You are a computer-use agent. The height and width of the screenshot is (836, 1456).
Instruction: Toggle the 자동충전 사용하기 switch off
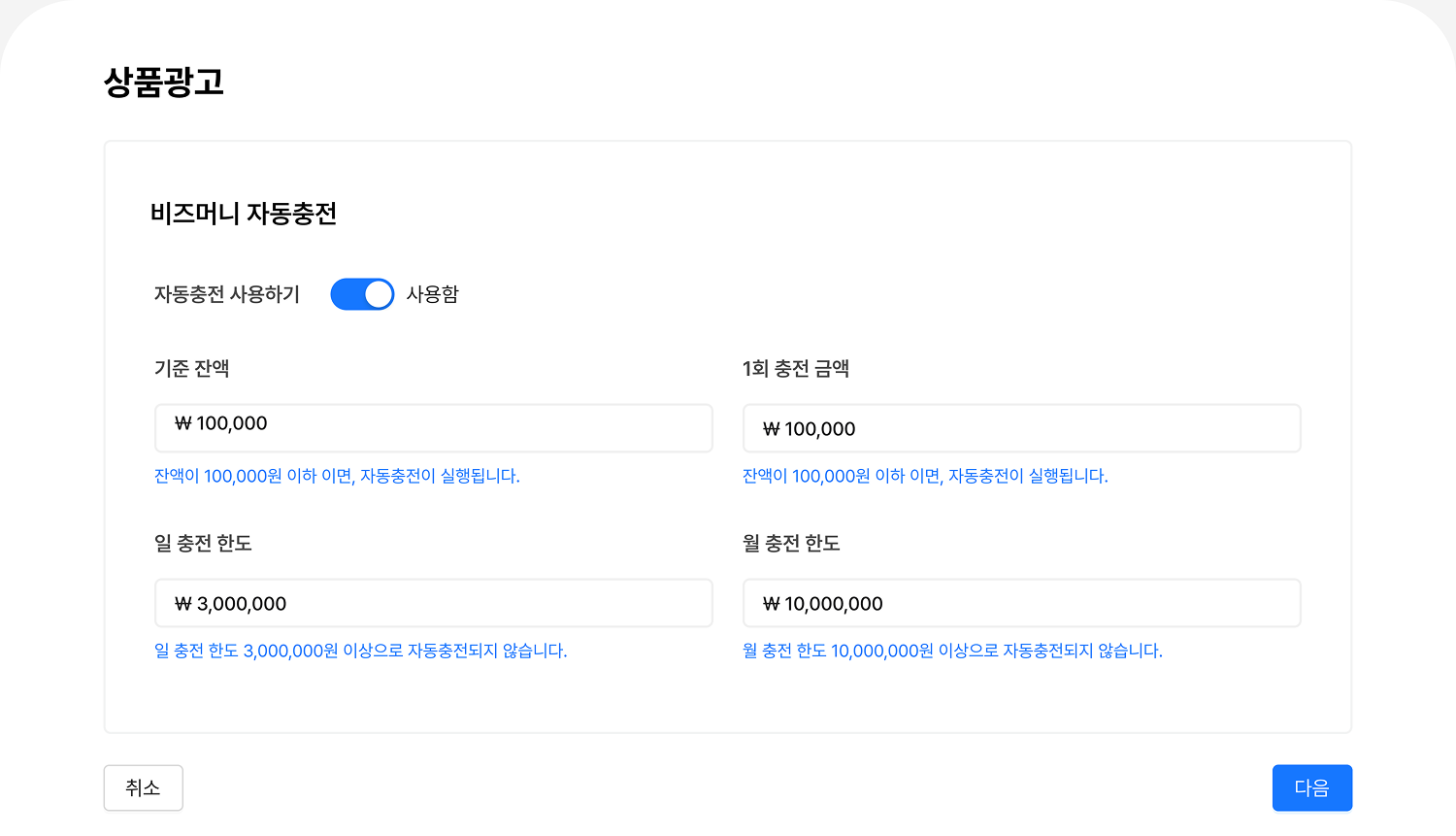pyautogui.click(x=361, y=293)
